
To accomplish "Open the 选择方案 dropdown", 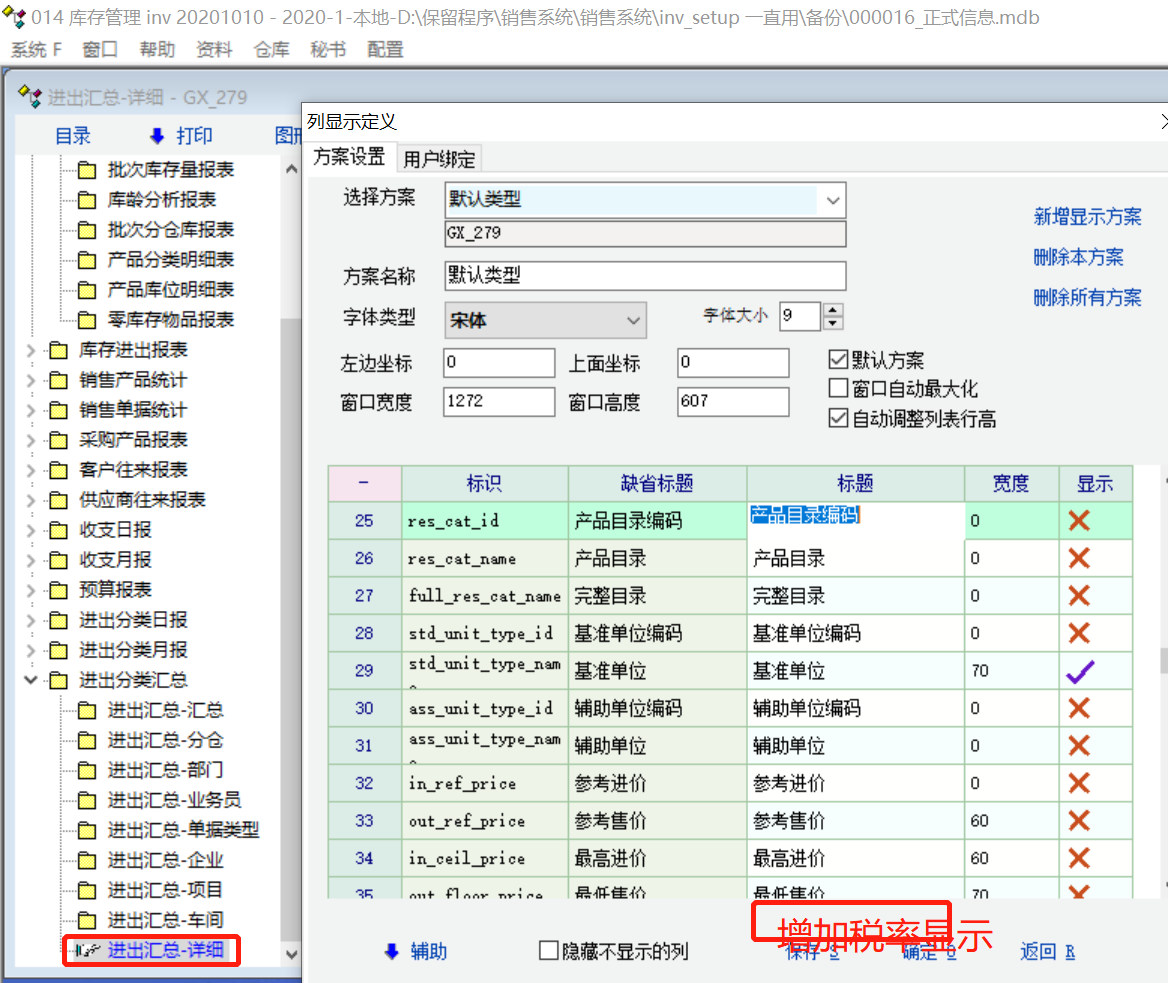I will pyautogui.click(x=832, y=201).
